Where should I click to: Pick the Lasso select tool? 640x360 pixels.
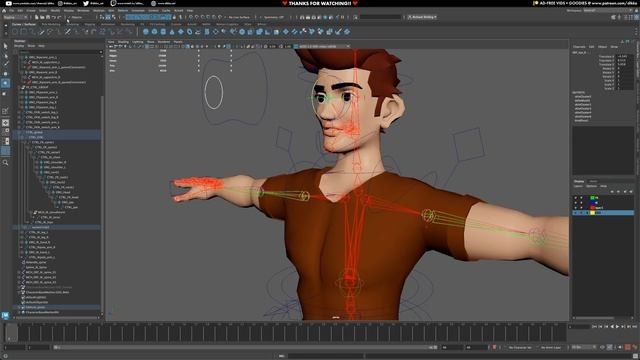click(x=5, y=55)
